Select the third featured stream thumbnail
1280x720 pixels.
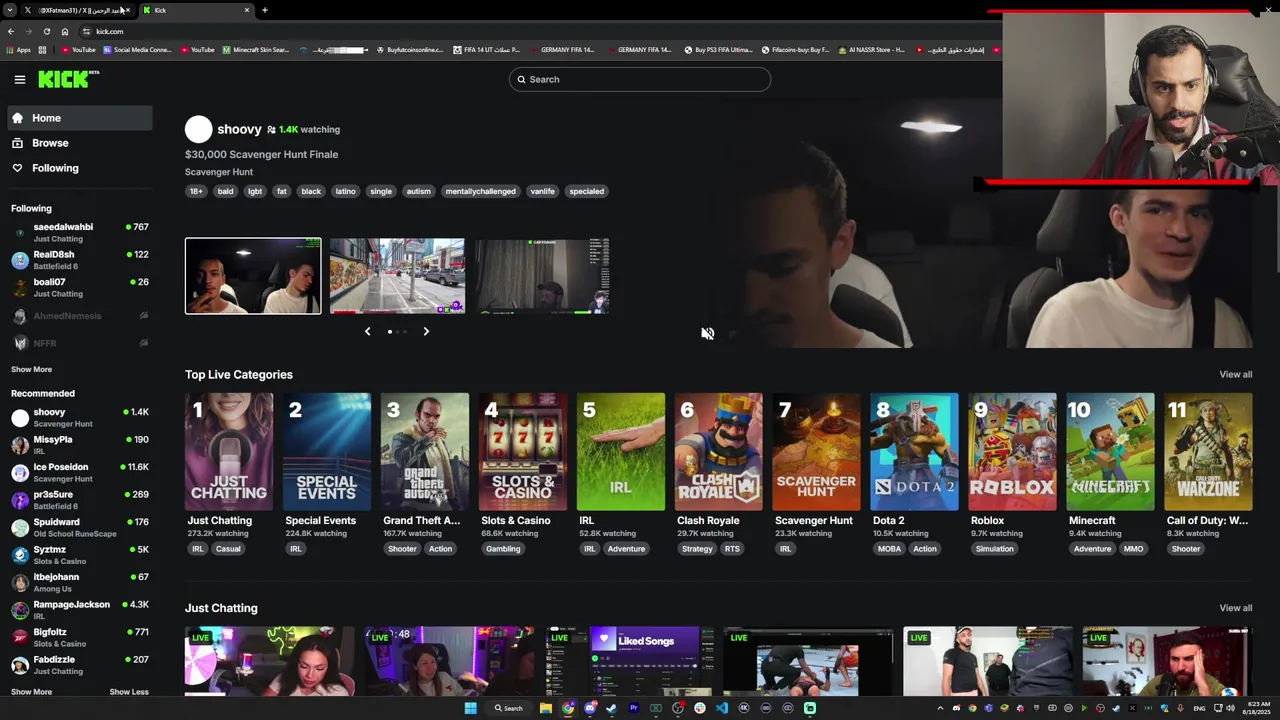pyautogui.click(x=542, y=276)
